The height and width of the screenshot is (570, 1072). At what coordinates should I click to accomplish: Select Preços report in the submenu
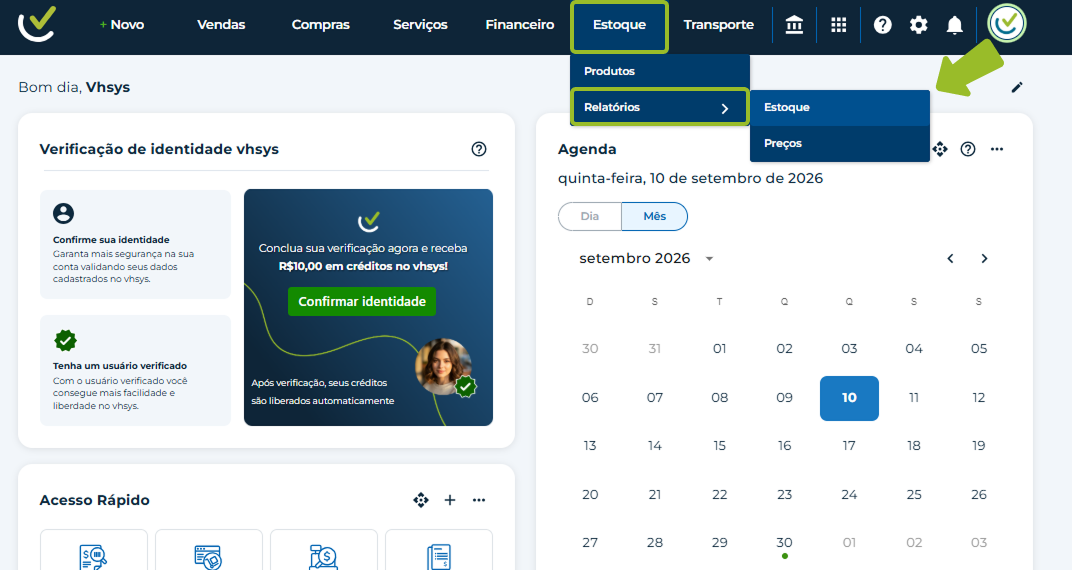(840, 144)
